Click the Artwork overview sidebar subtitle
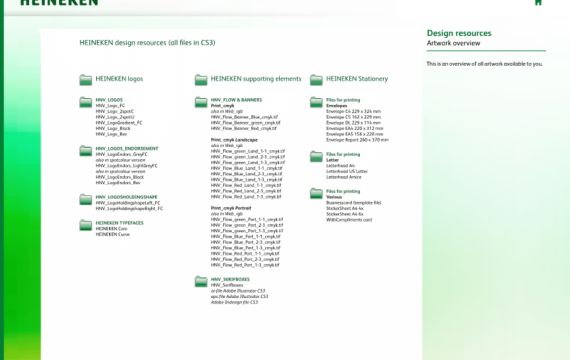This screenshot has width=570, height=360. 453,43
